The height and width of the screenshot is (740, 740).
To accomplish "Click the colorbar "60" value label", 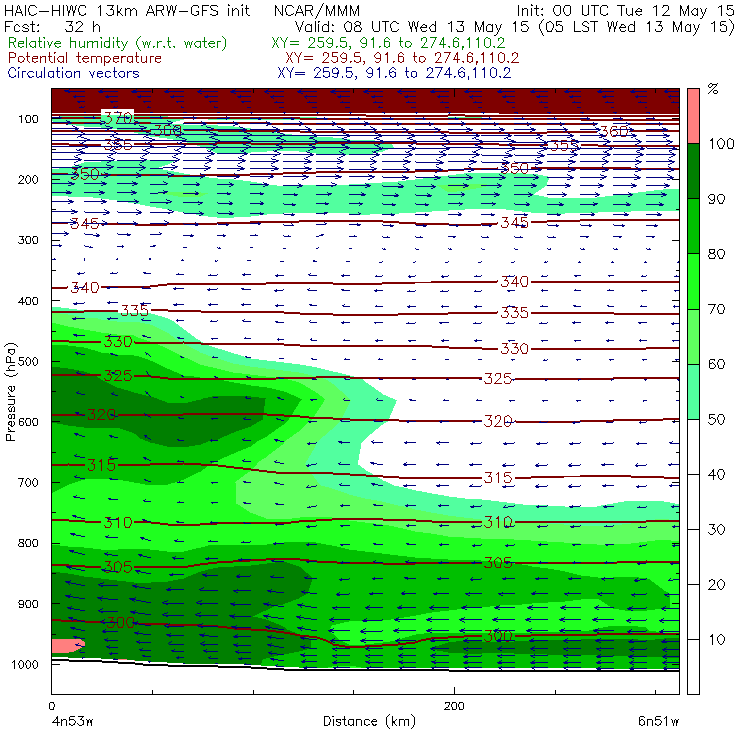I will click(x=716, y=364).
